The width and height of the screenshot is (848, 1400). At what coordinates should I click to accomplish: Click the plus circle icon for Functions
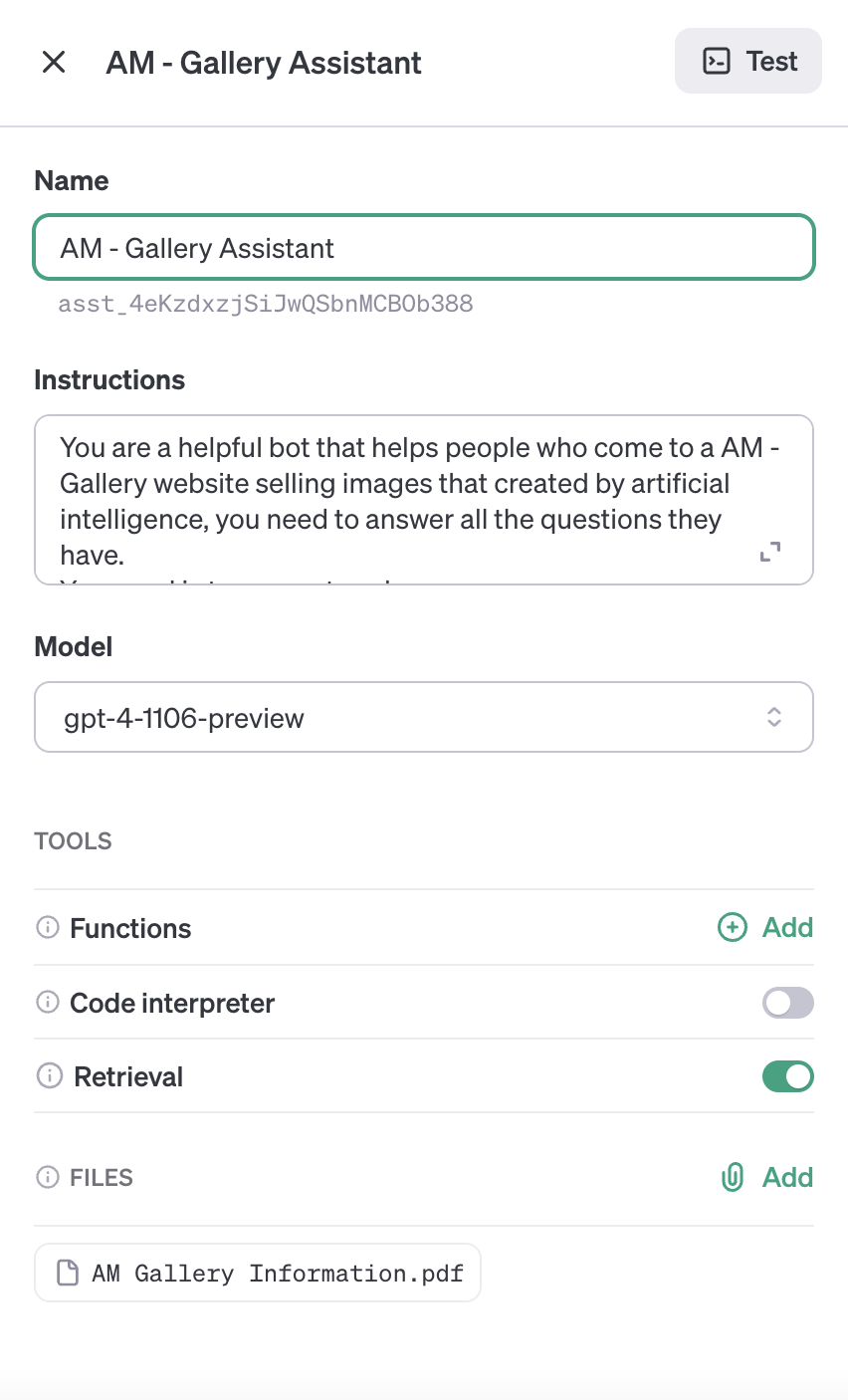point(733,928)
